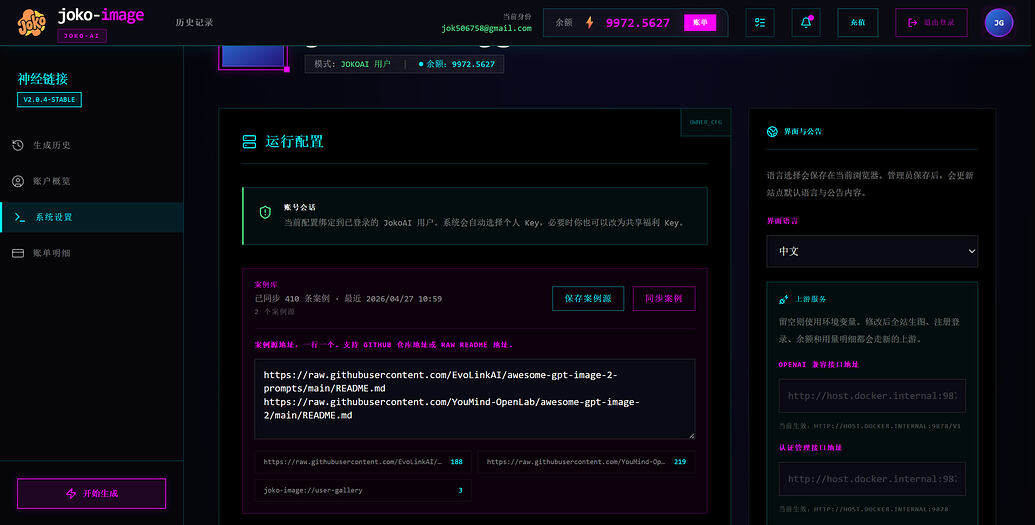The width and height of the screenshot is (1035, 525).
Task: Click the lightning bolt balance icon
Action: pos(589,22)
